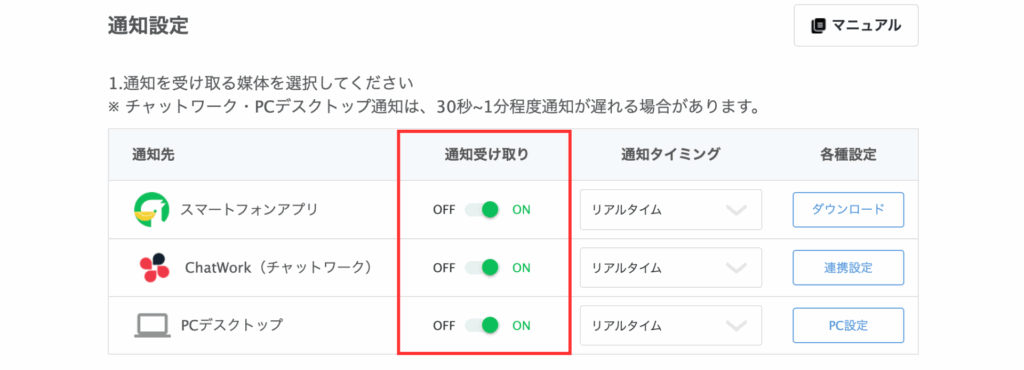
Task: Click the book icon in マニュアル button
Action: tap(818, 25)
